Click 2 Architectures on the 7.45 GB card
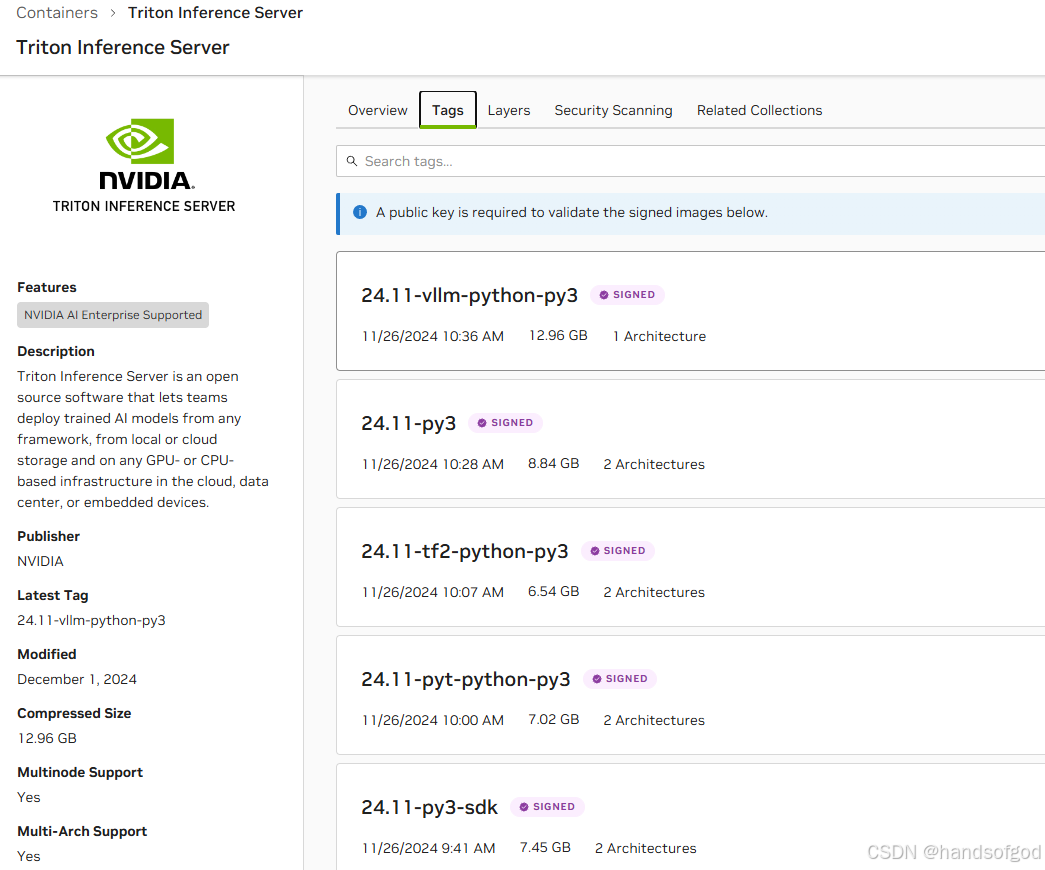This screenshot has width=1045, height=870. click(x=645, y=848)
